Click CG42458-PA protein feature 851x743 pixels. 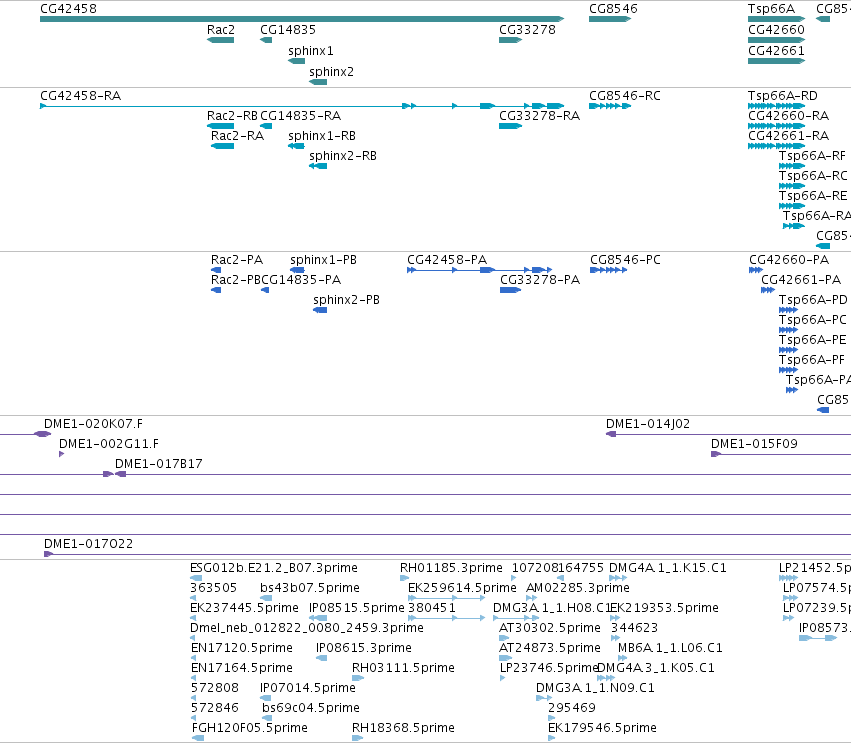(x=480, y=270)
